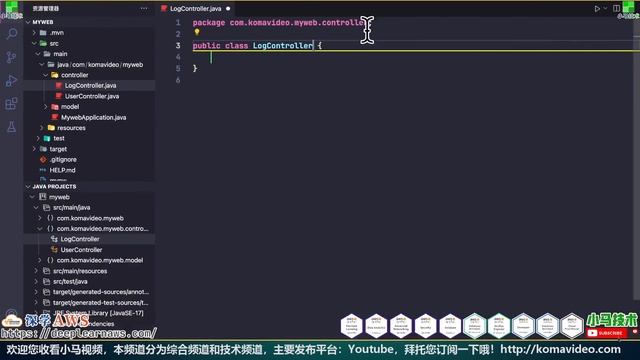Expand the .mvn folder
The image size is (640, 360).
[x=34, y=33]
